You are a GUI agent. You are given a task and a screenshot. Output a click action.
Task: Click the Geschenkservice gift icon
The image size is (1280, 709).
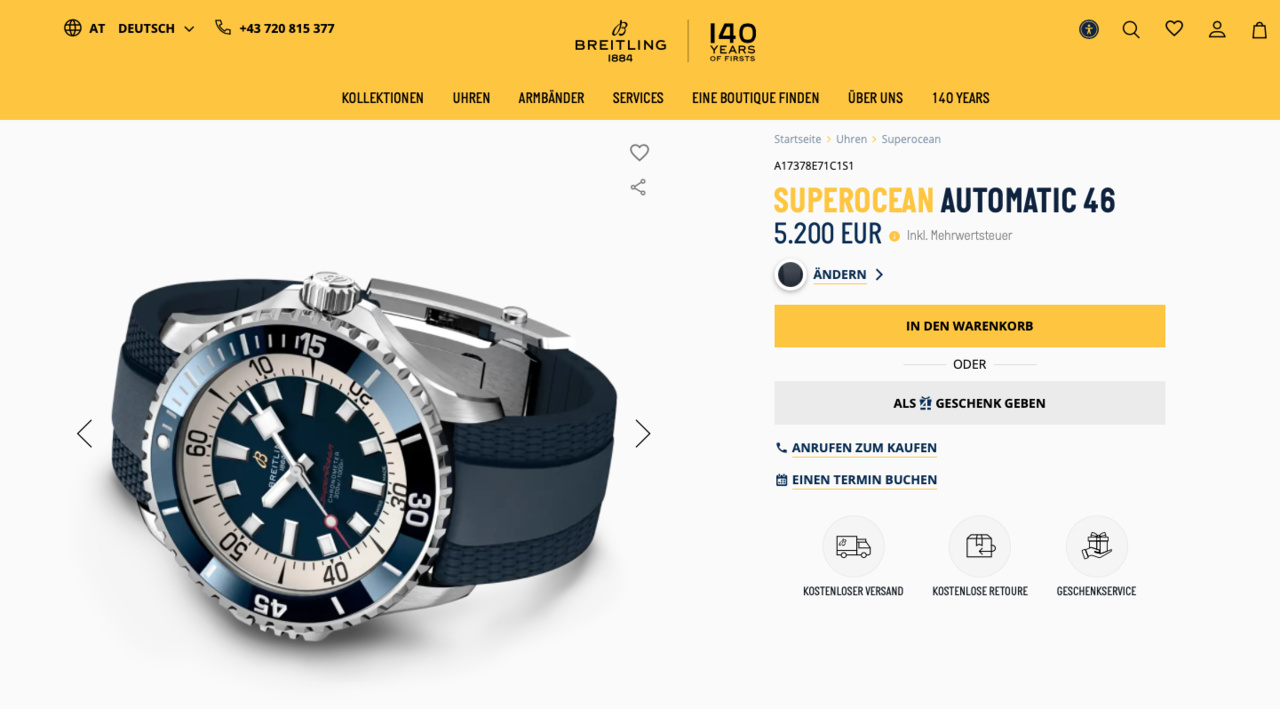[x=1096, y=546]
